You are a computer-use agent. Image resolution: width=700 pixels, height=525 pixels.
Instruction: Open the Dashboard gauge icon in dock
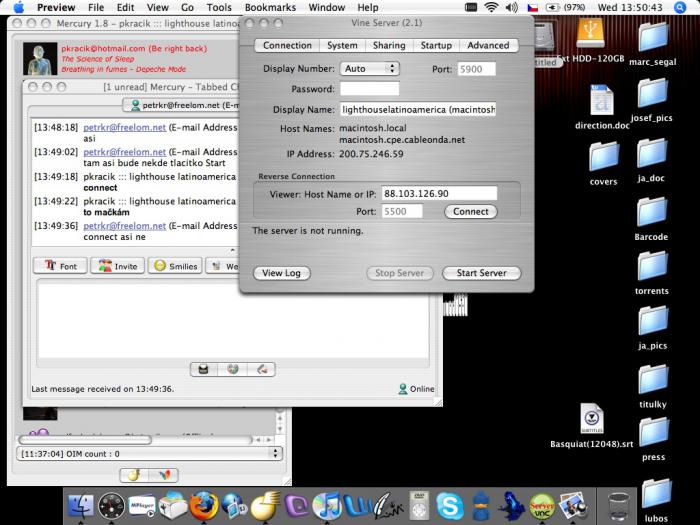point(111,507)
